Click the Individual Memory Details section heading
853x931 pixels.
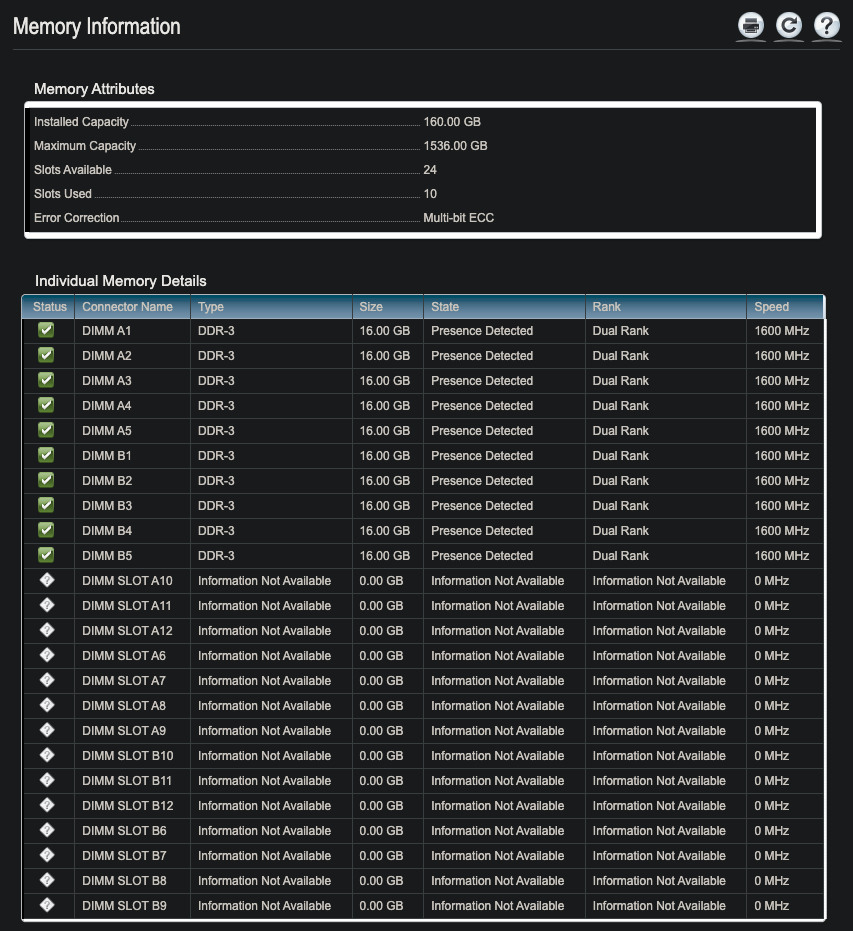coord(109,281)
